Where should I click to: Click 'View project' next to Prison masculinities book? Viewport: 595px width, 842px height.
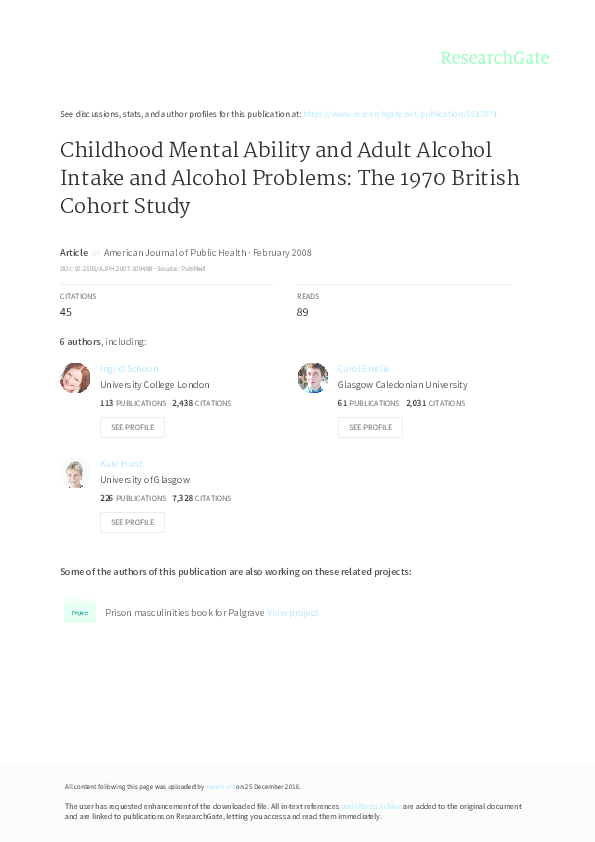291,612
